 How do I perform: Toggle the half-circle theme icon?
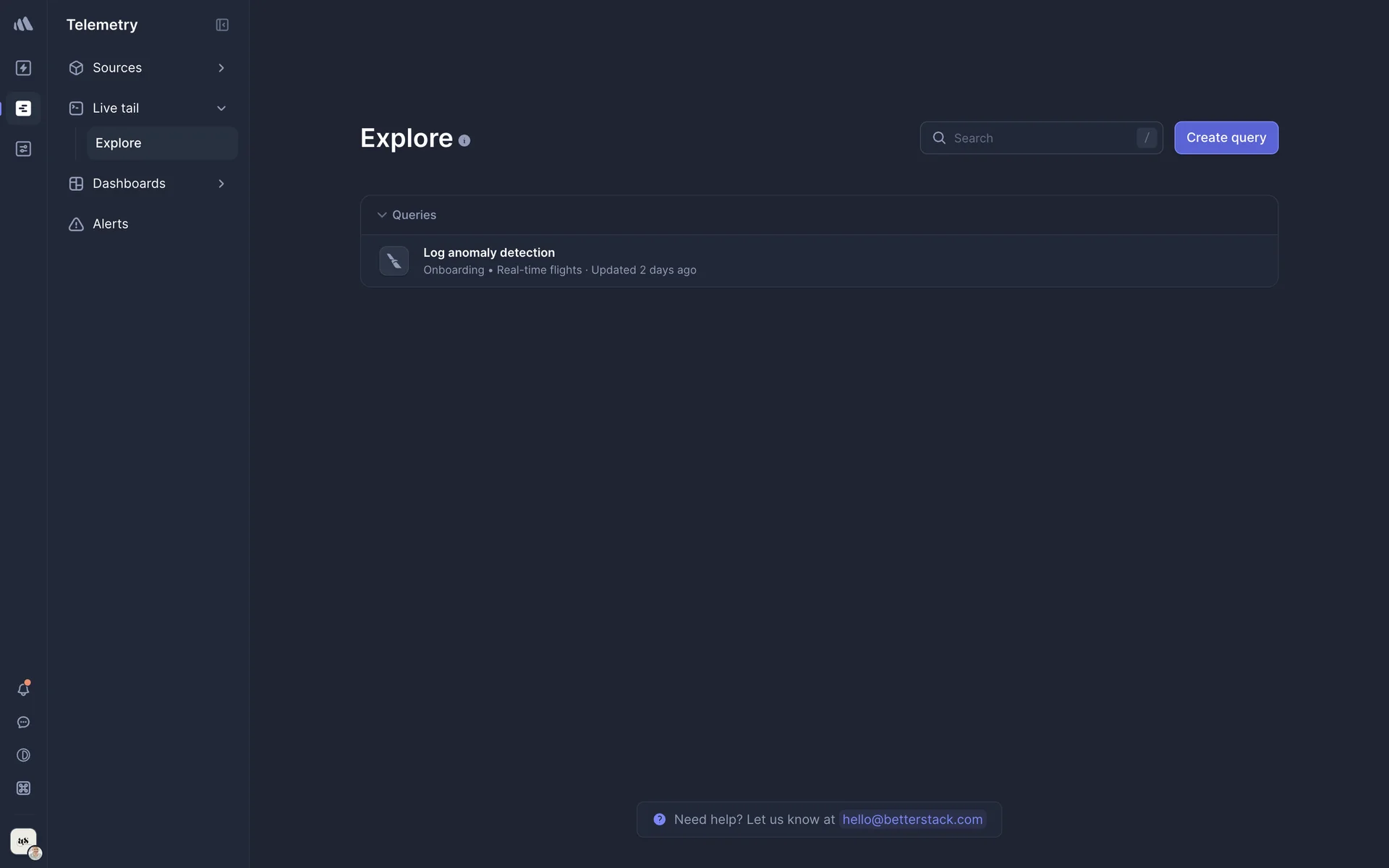pyautogui.click(x=23, y=755)
